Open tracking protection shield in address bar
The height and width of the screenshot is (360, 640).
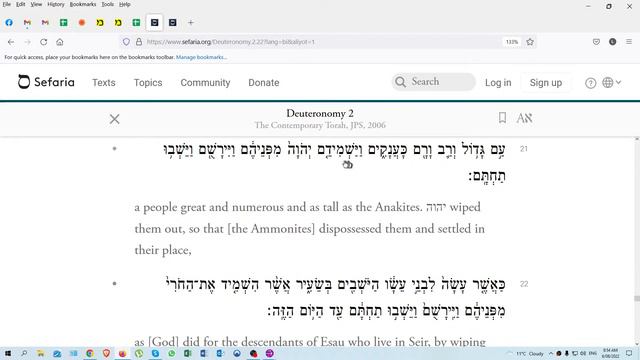tap(126, 42)
